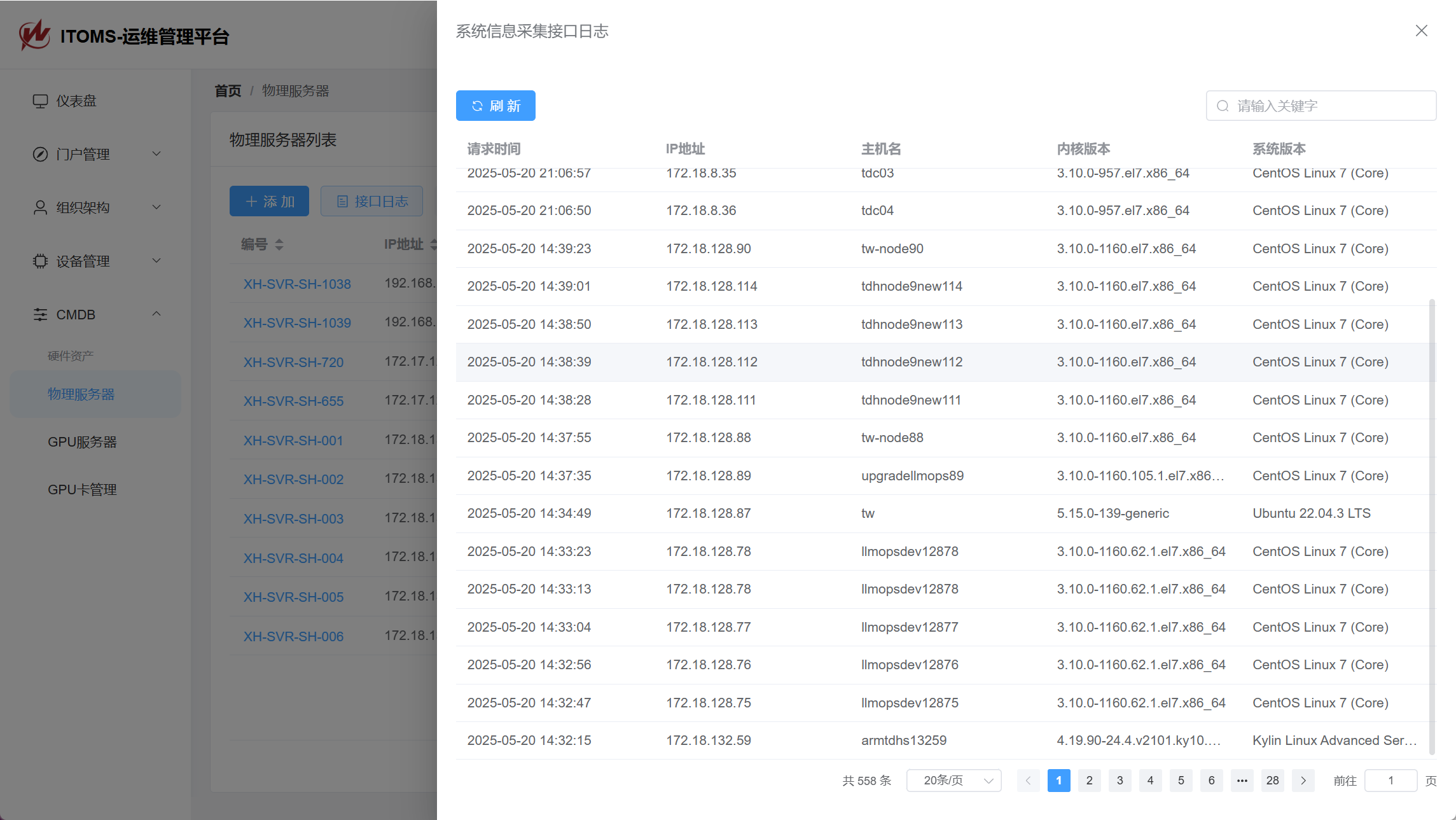Go to page 1 in pagination
This screenshot has width=1456, height=820.
pos(1058,781)
